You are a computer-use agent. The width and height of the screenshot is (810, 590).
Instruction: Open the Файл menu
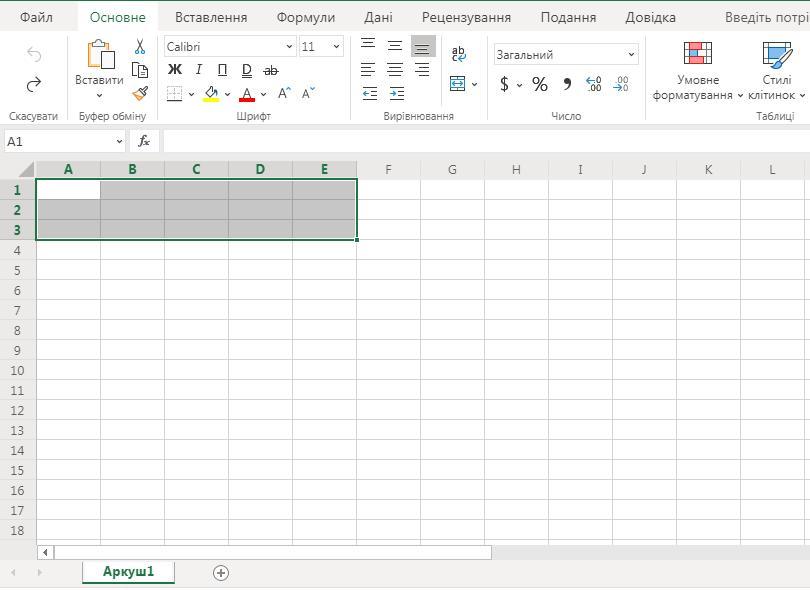36,17
